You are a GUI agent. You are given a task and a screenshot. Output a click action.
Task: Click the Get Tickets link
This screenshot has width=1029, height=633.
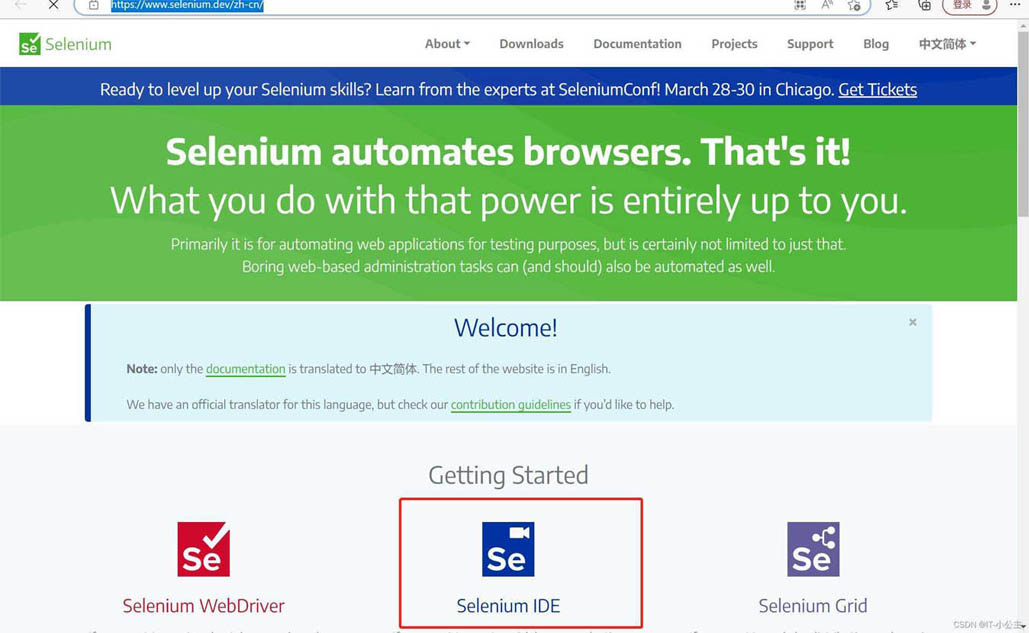click(x=877, y=89)
